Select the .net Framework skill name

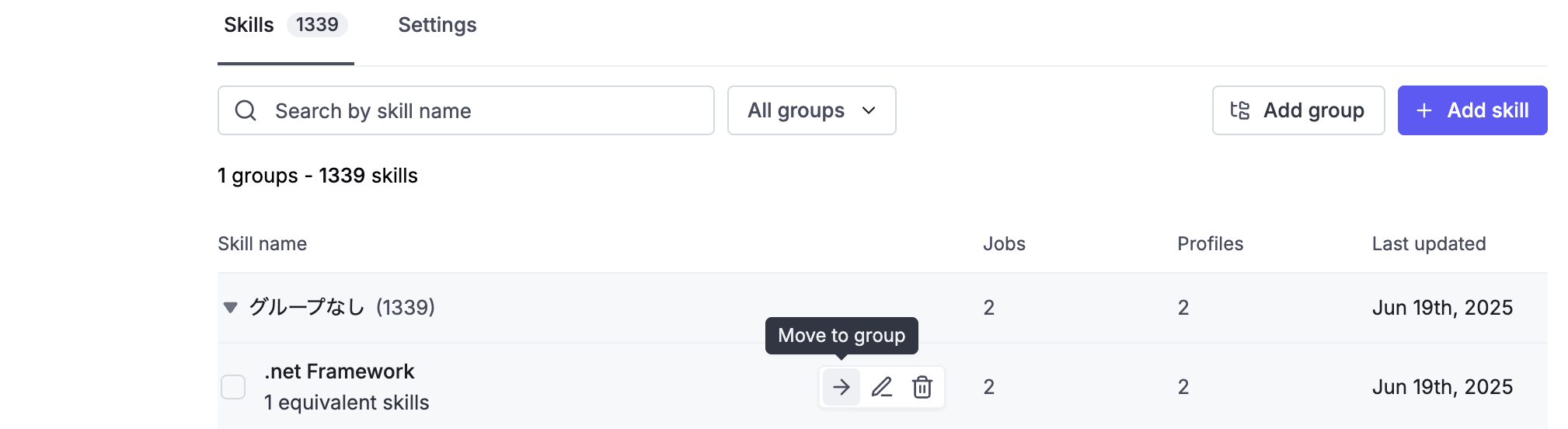coord(340,371)
